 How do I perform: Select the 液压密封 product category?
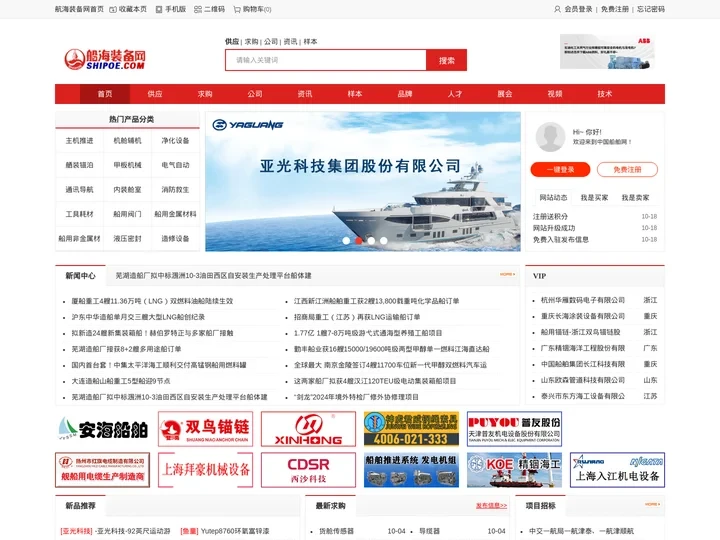[127, 238]
